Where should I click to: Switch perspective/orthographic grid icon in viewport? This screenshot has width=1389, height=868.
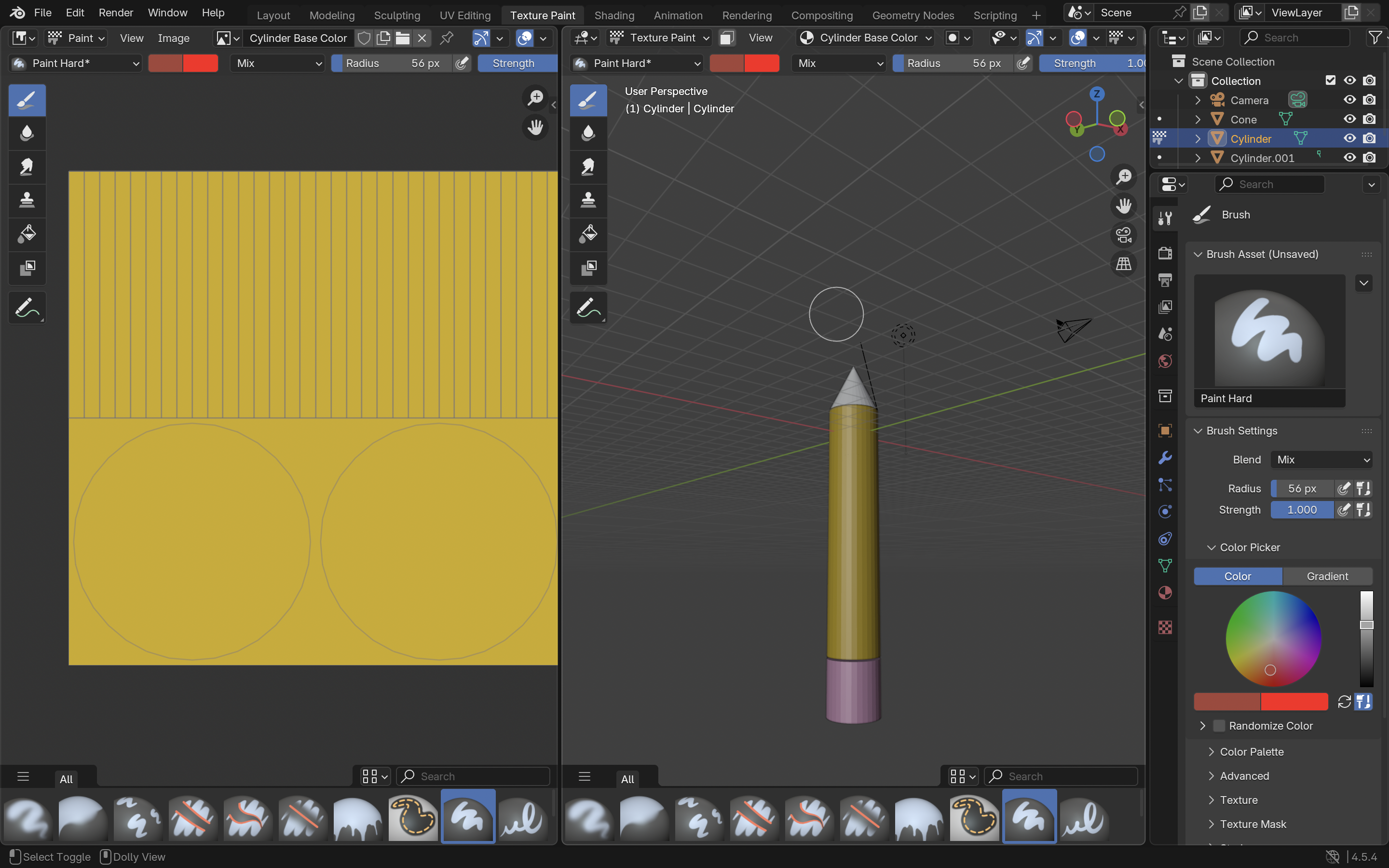[1123, 263]
